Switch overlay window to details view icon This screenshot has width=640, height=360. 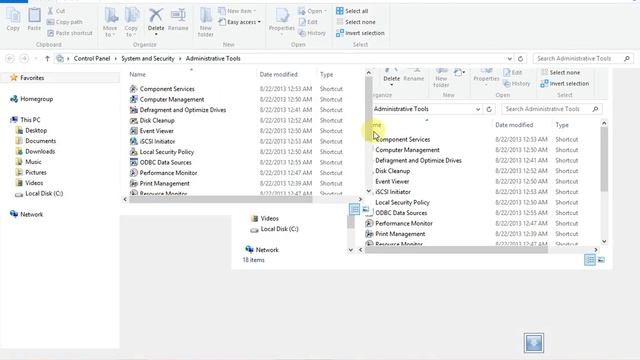pyautogui.click(x=590, y=260)
